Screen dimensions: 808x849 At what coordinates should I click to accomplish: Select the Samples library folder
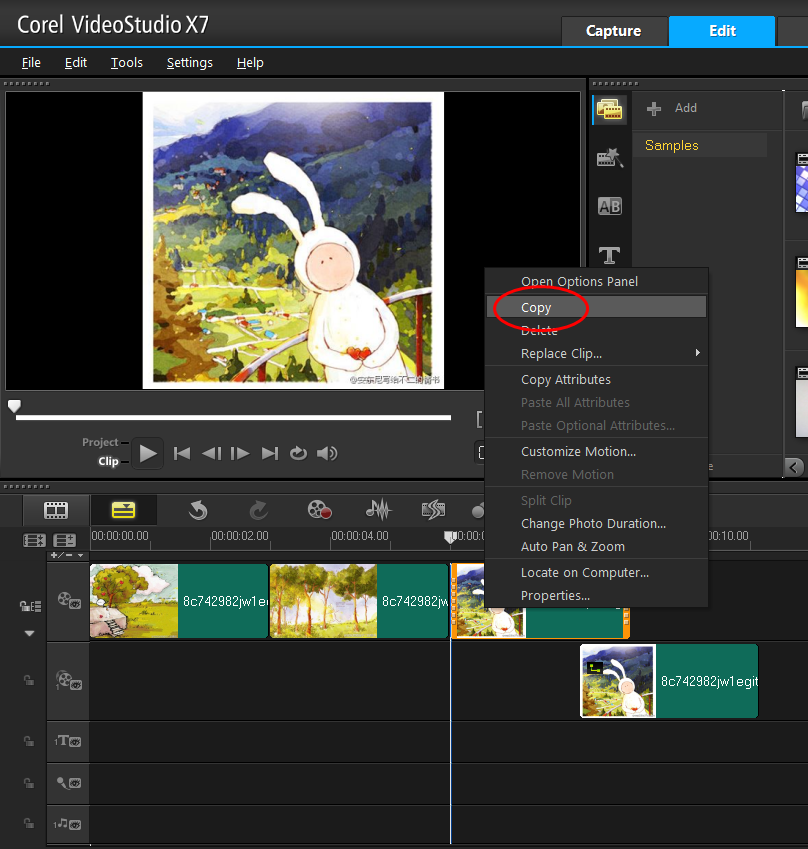(x=700, y=145)
